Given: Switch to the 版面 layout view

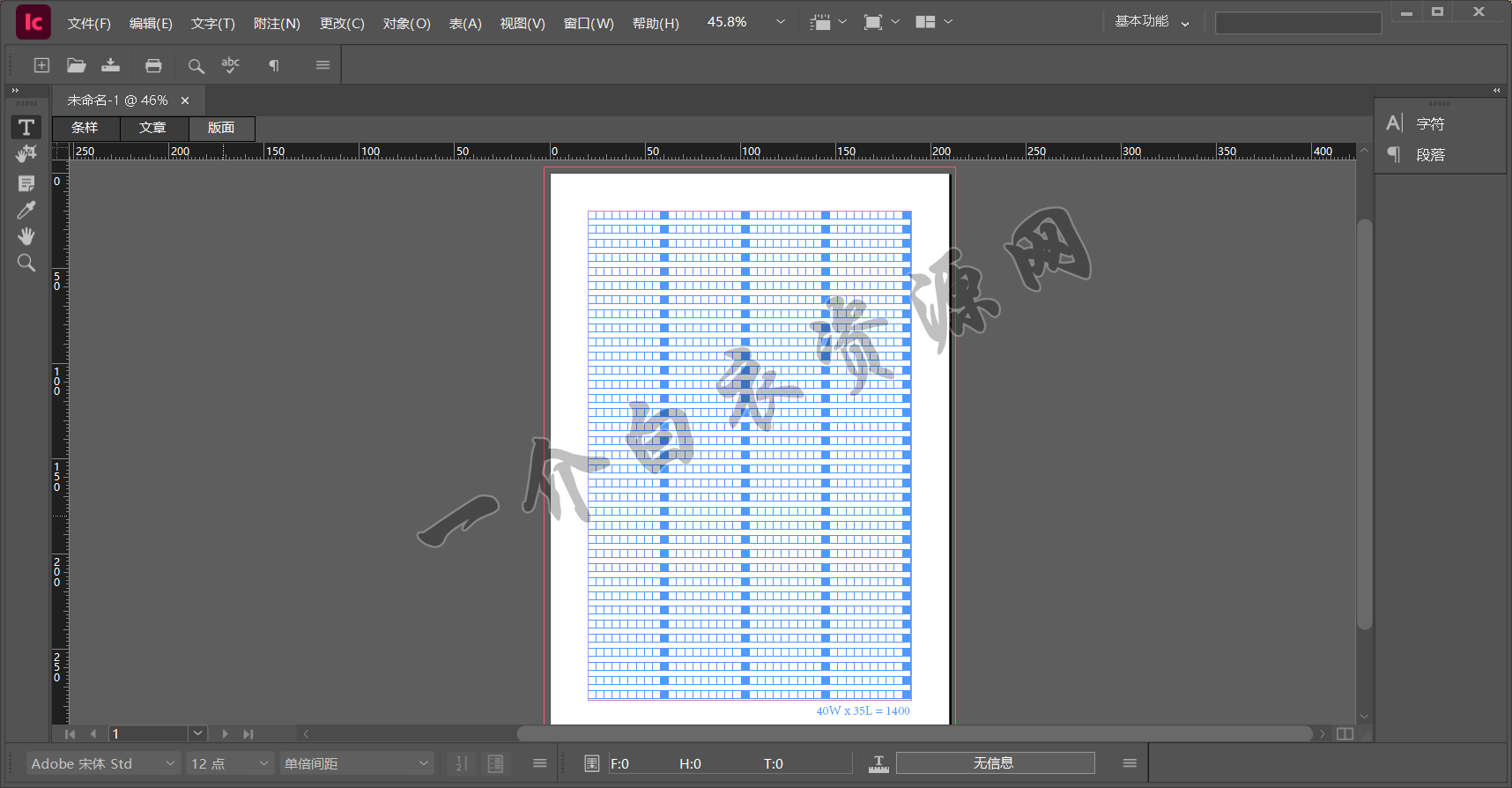Looking at the screenshot, I should 221,128.
